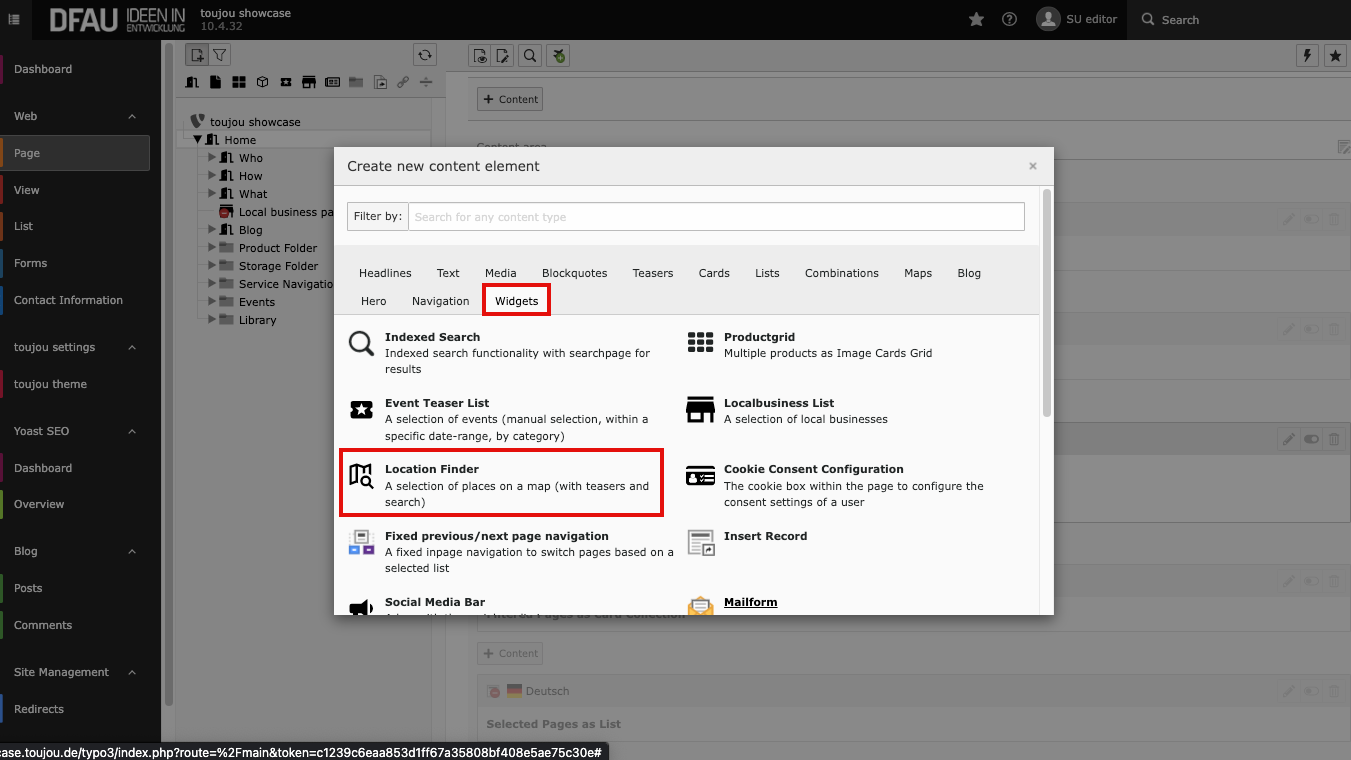Click the page tree filter funnel icon

[219, 55]
